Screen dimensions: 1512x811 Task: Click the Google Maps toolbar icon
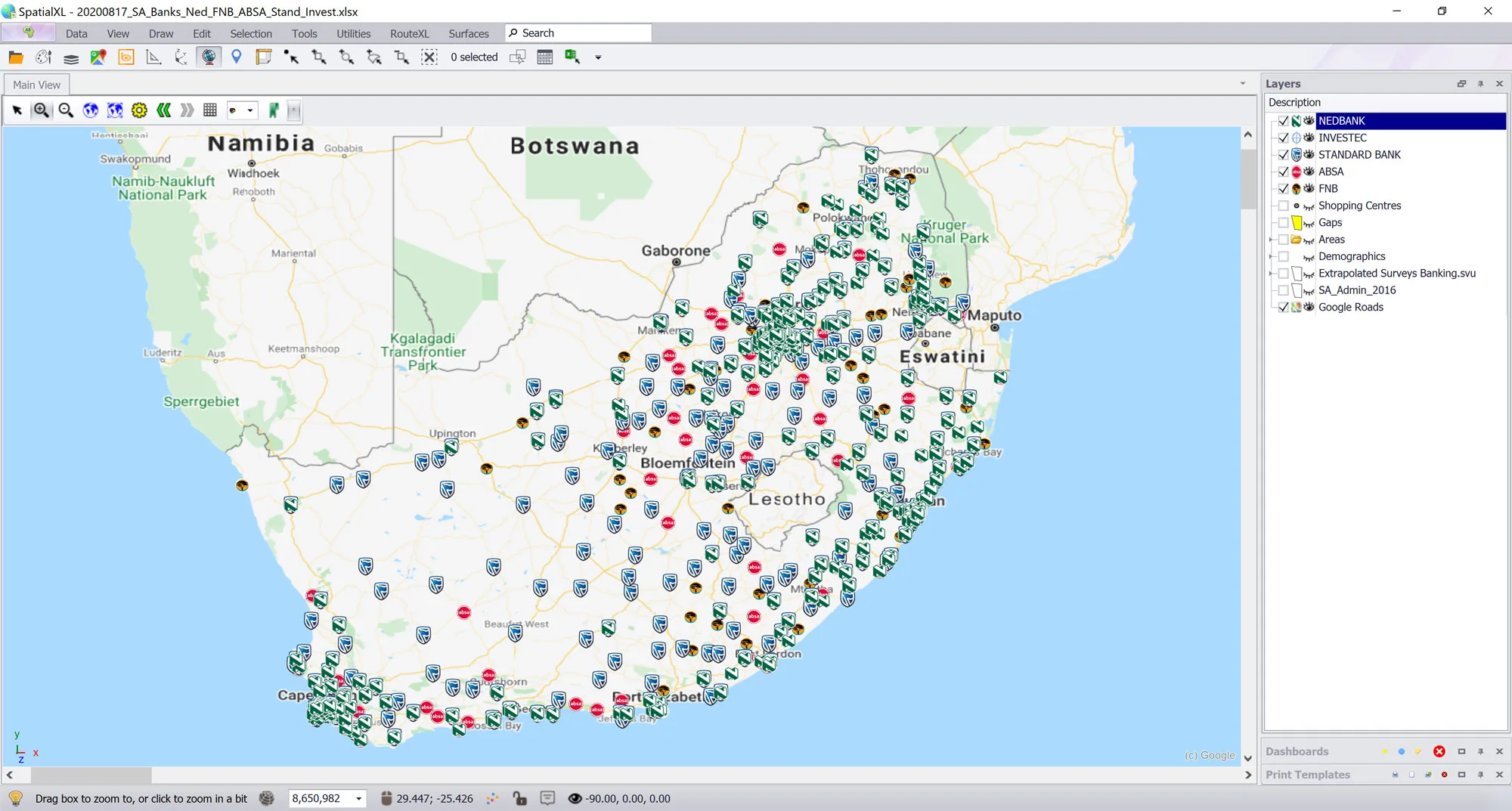98,57
